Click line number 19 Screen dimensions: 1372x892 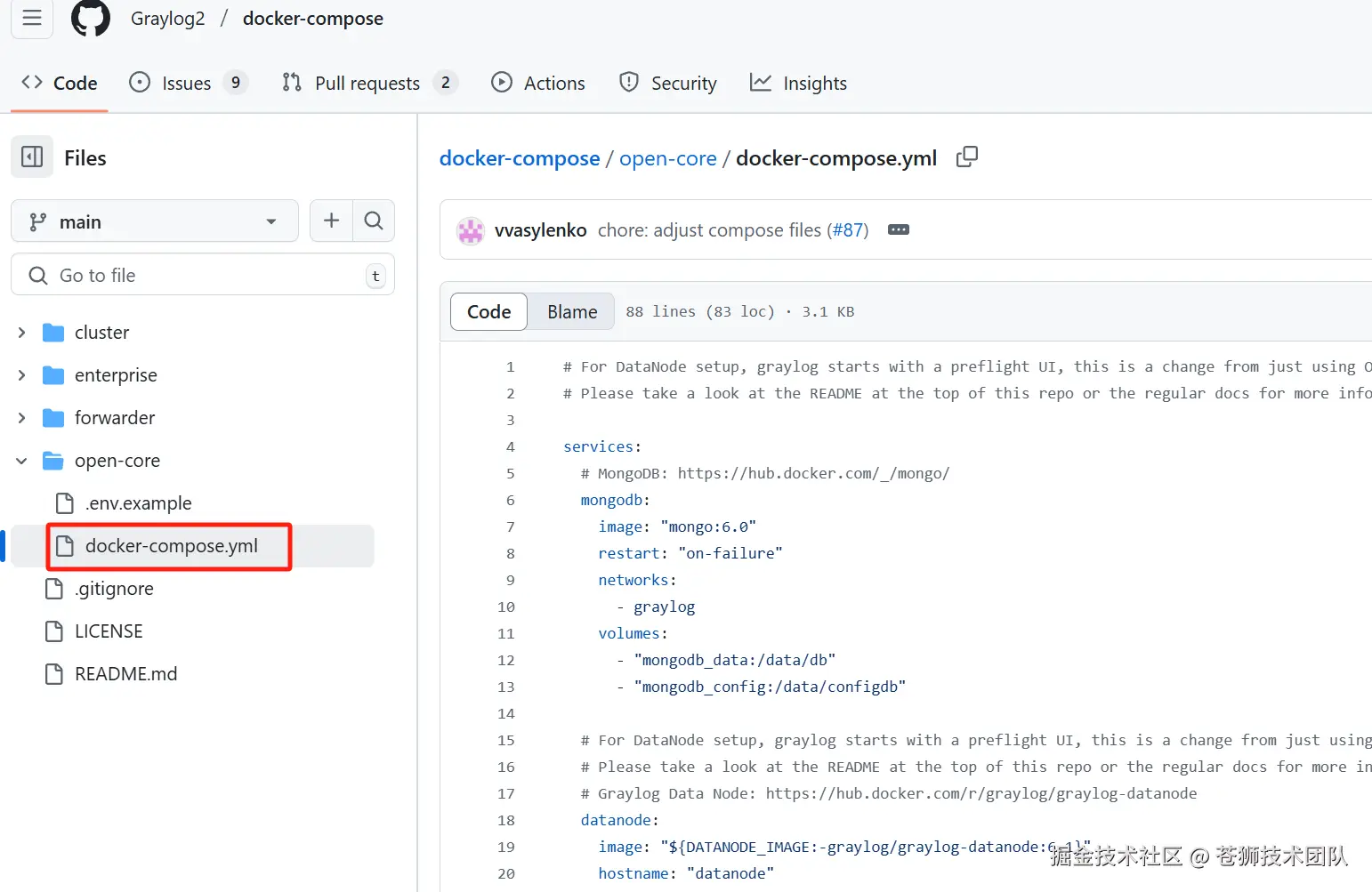point(506,847)
